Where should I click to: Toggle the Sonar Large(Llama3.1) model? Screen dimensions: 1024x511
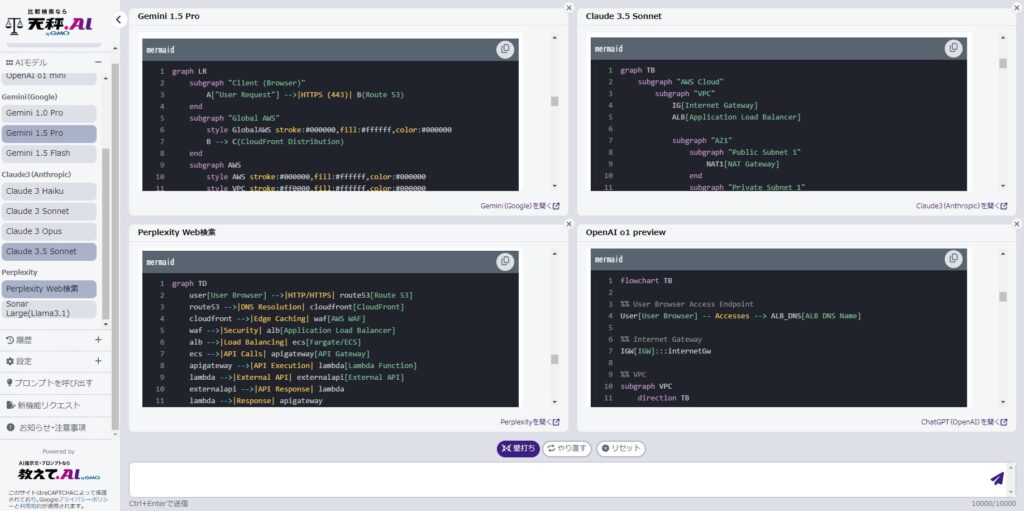pyautogui.click(x=49, y=309)
